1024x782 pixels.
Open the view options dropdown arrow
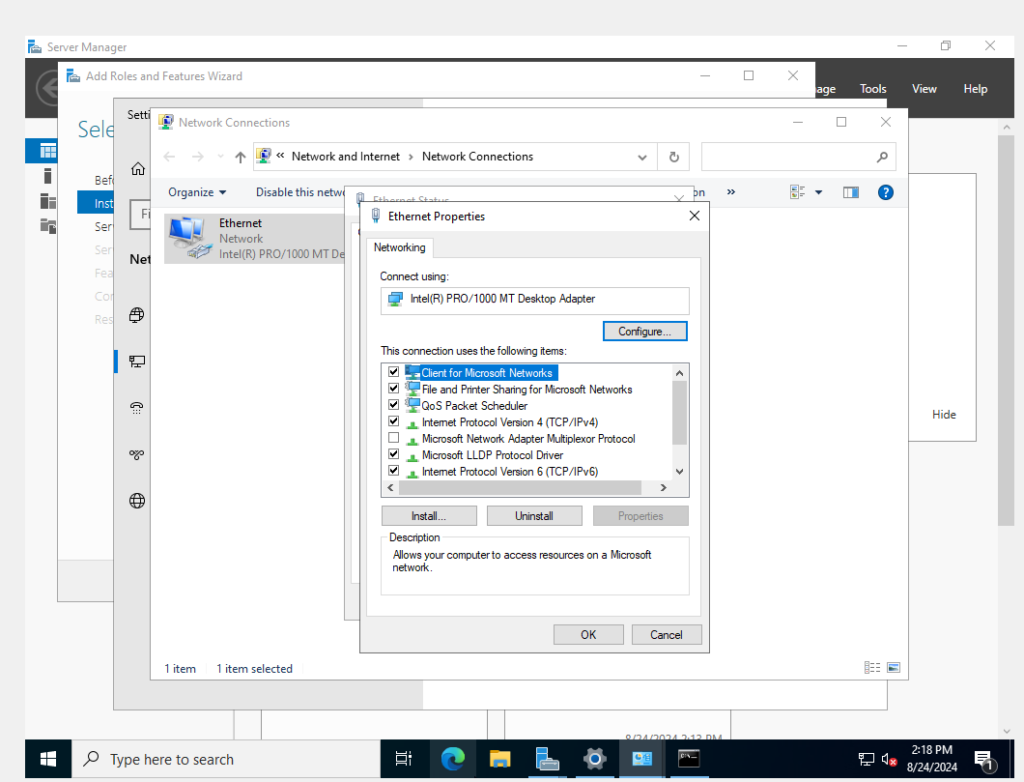pyautogui.click(x=819, y=192)
